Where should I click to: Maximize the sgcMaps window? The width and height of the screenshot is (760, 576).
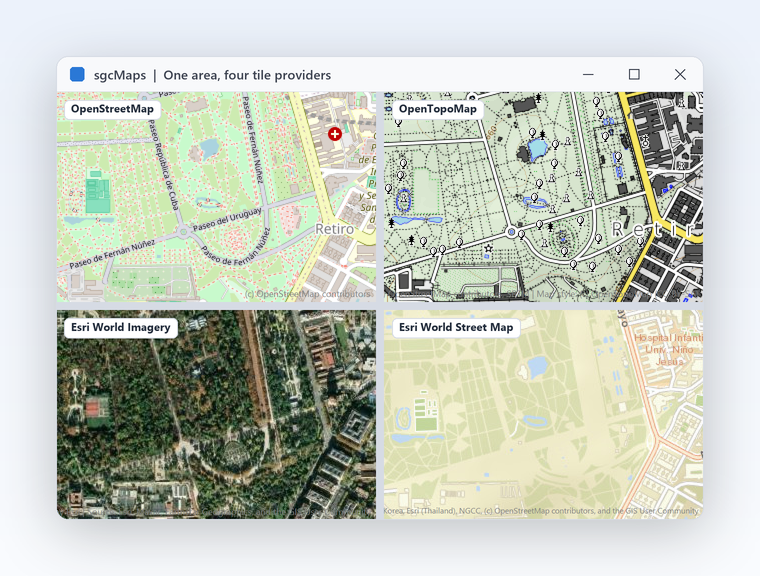(634, 74)
